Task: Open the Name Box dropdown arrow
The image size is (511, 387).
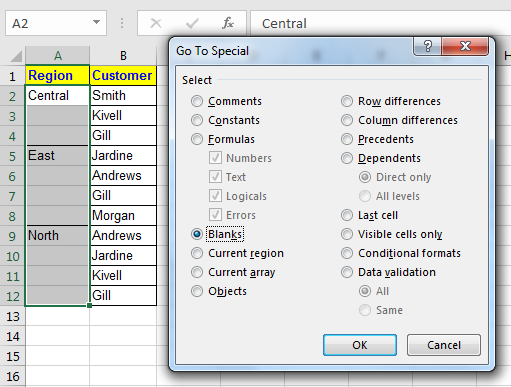Action: coord(96,22)
